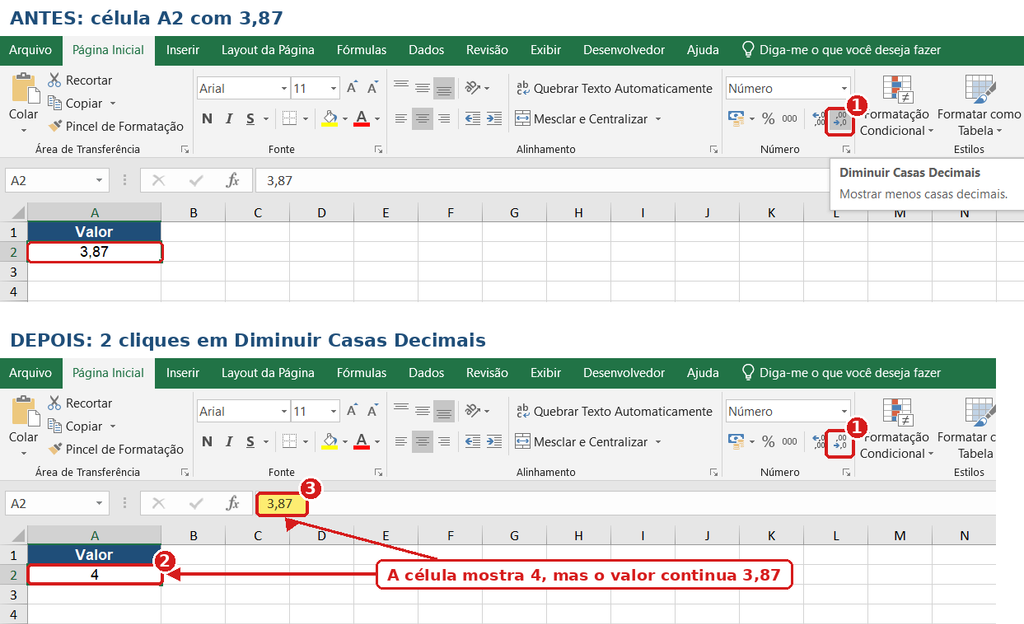This screenshot has width=1024, height=624.
Task: Click the red font color button in the DEPOIS ribbon
Action: pos(361,442)
